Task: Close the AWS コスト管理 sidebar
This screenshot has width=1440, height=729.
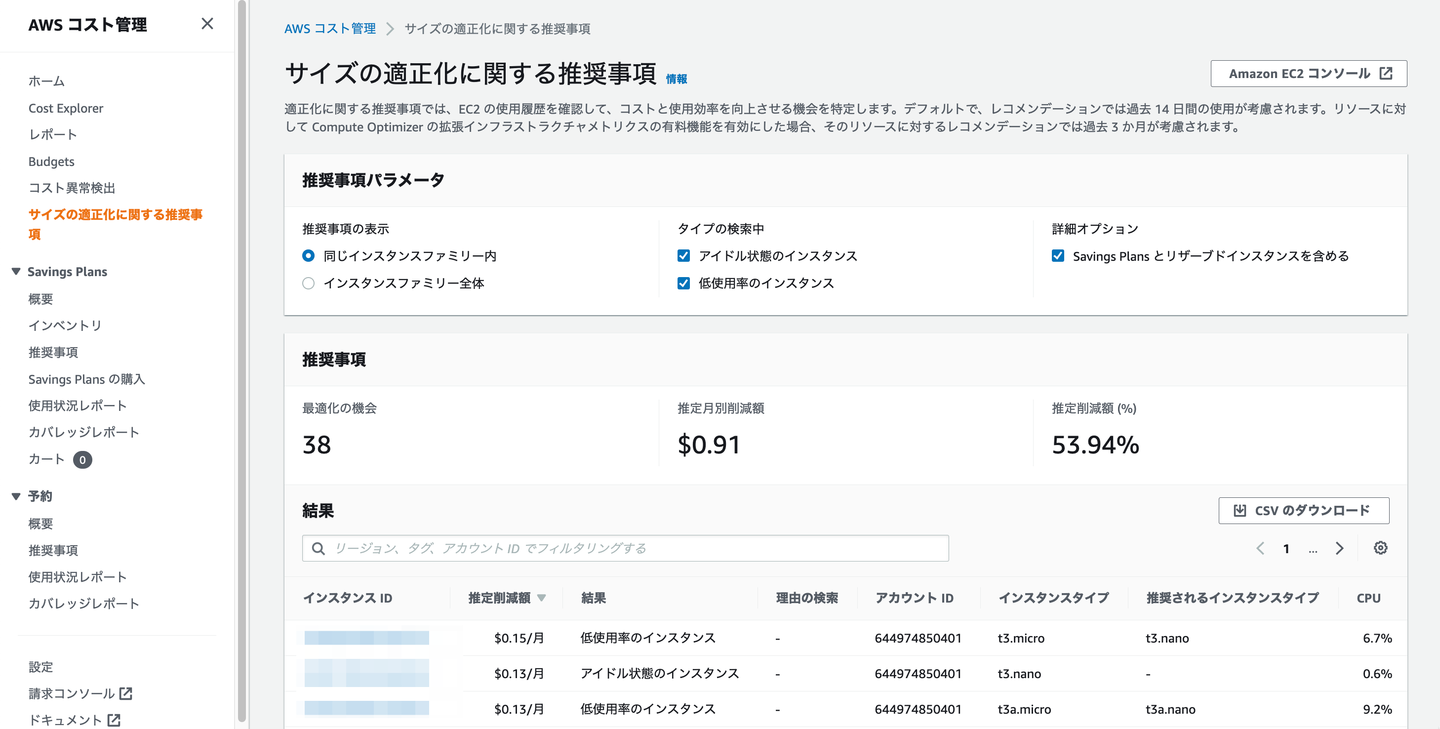Action: click(x=207, y=24)
